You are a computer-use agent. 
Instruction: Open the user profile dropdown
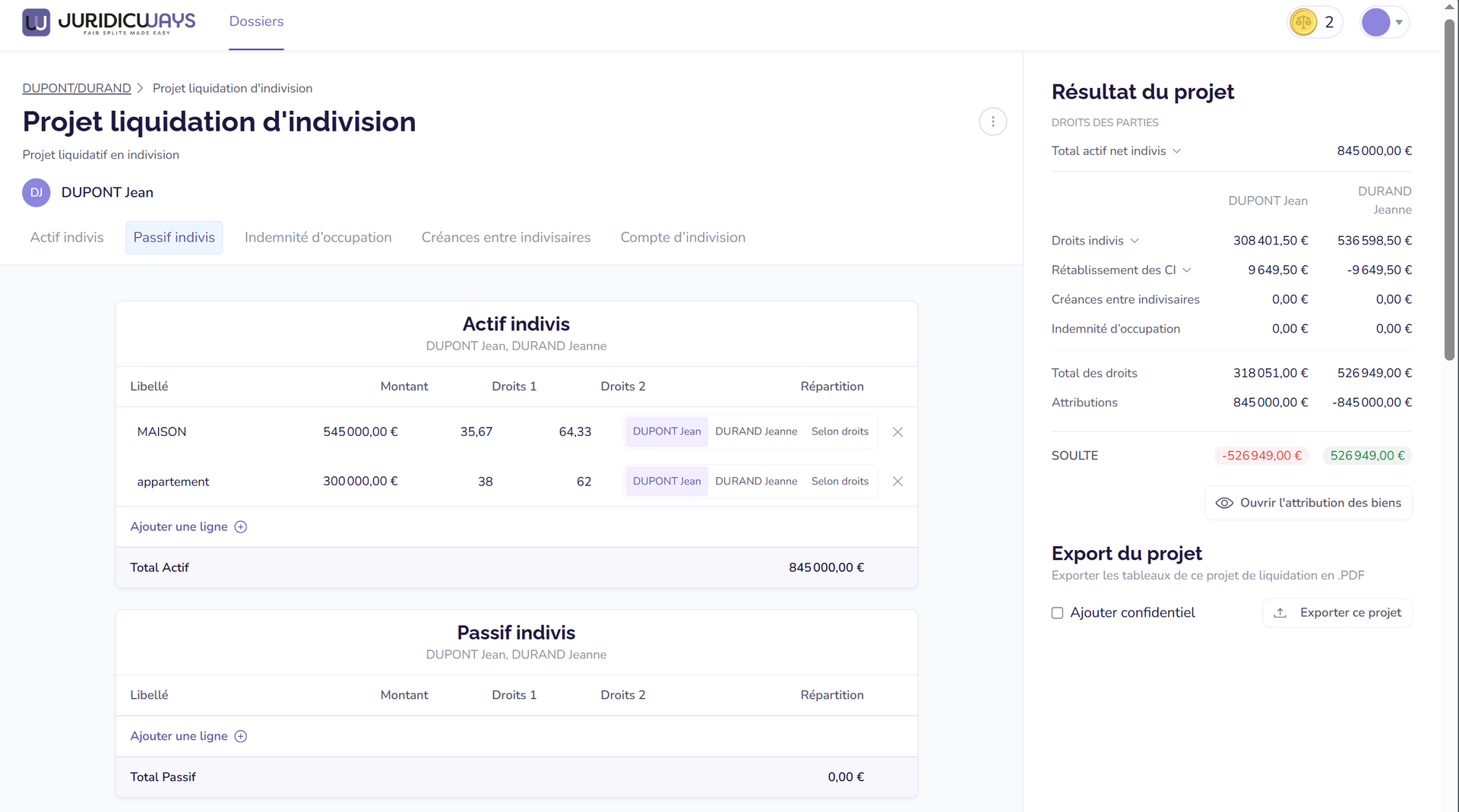[1385, 23]
